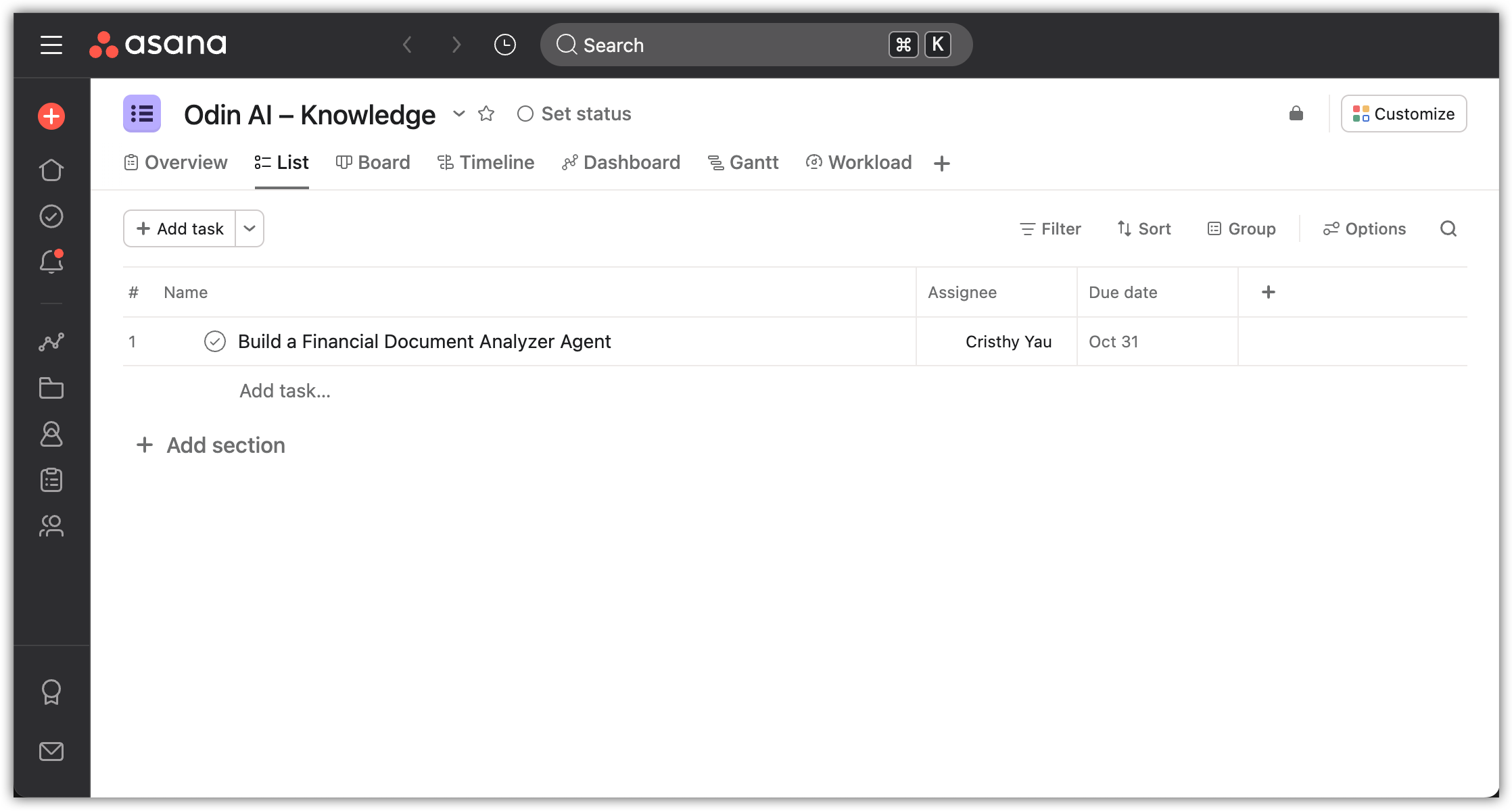Open the Home icon in the sidebar
Image resolution: width=1512 pixels, height=811 pixels.
point(51,170)
